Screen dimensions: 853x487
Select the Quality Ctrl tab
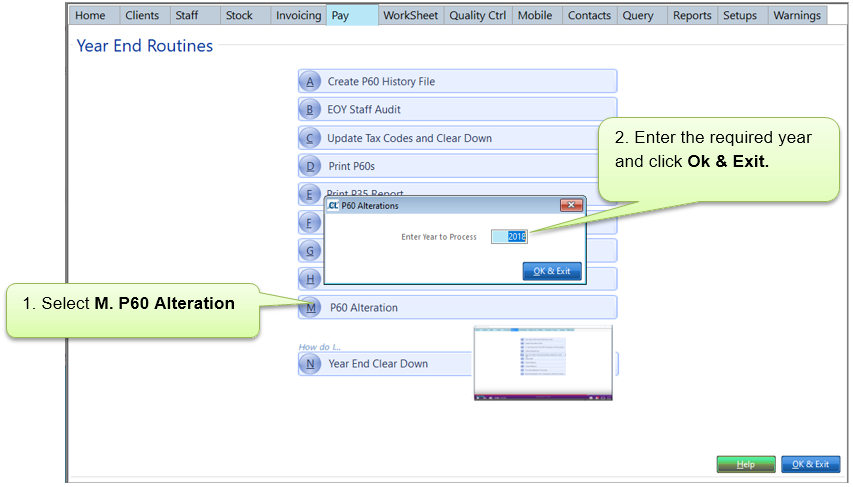tap(477, 15)
